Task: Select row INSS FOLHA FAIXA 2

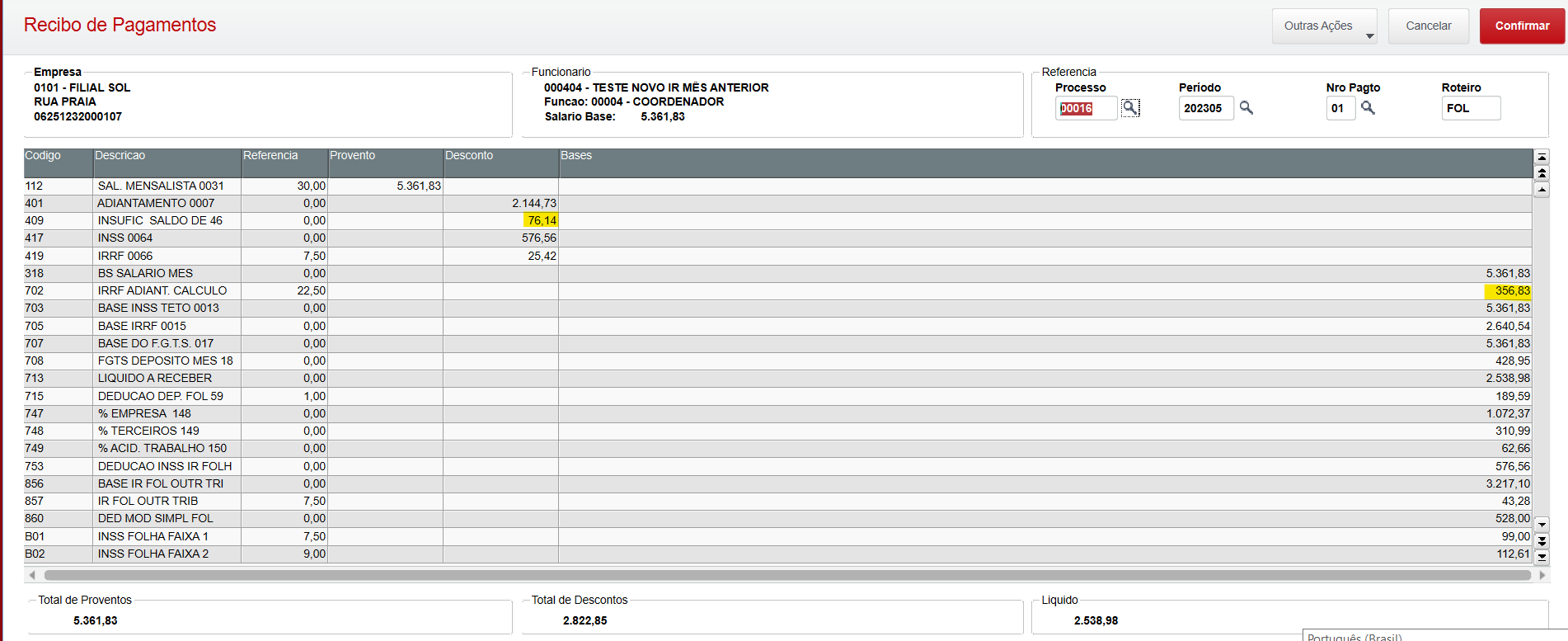Action: pos(777,554)
